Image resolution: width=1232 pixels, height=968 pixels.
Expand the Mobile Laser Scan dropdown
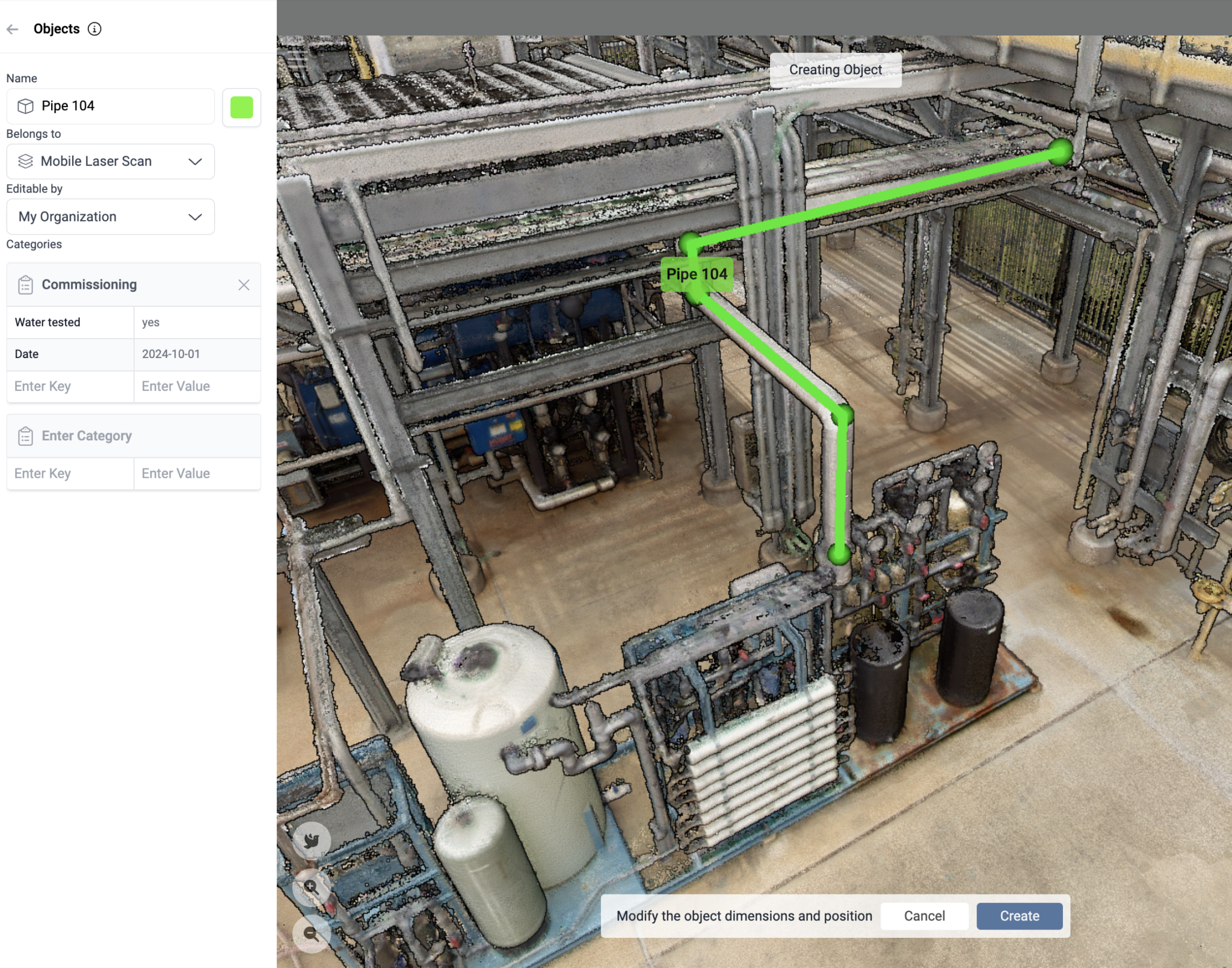tap(111, 161)
